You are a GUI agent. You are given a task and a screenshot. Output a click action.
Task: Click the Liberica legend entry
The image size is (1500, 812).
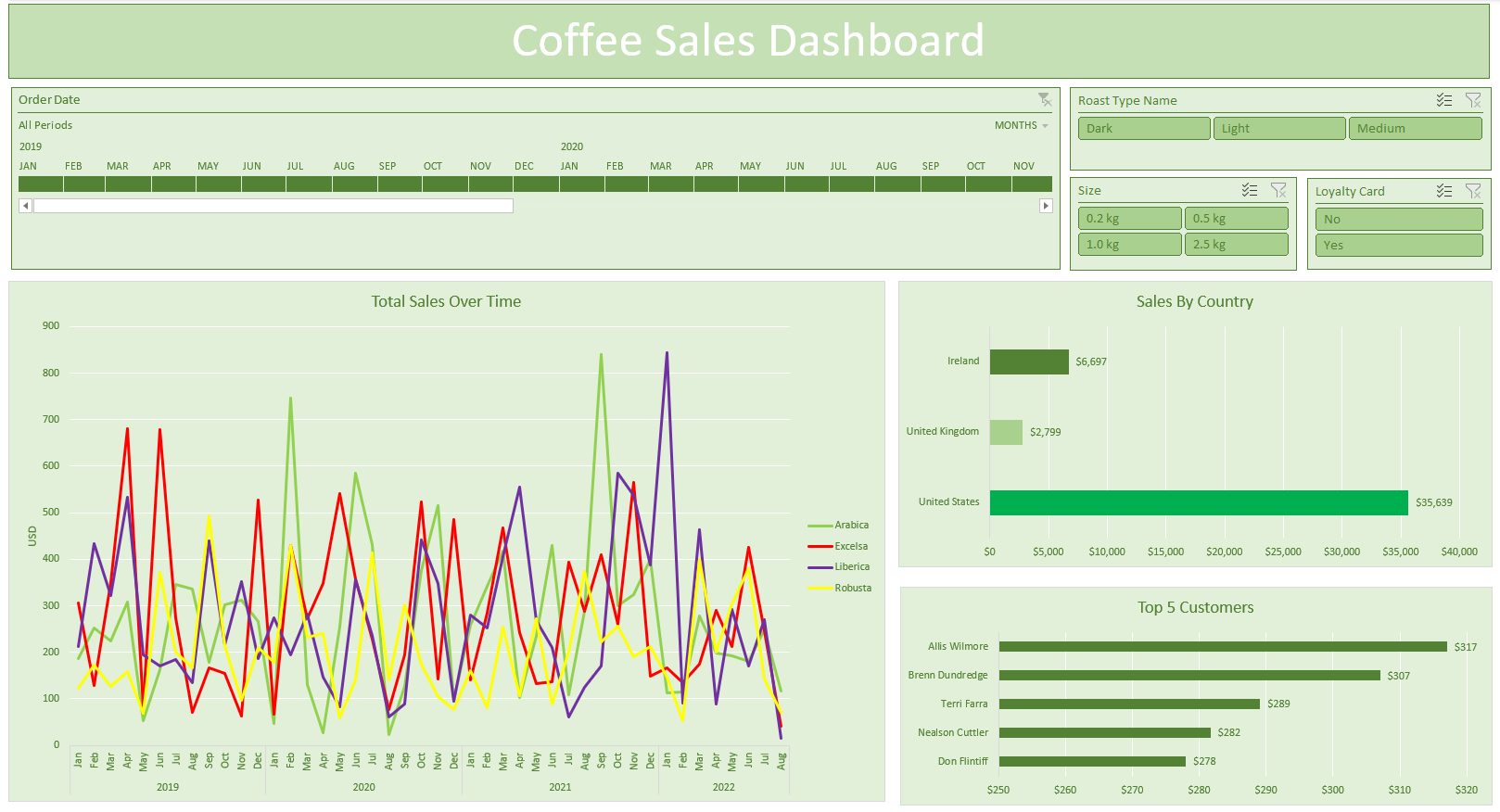839,566
